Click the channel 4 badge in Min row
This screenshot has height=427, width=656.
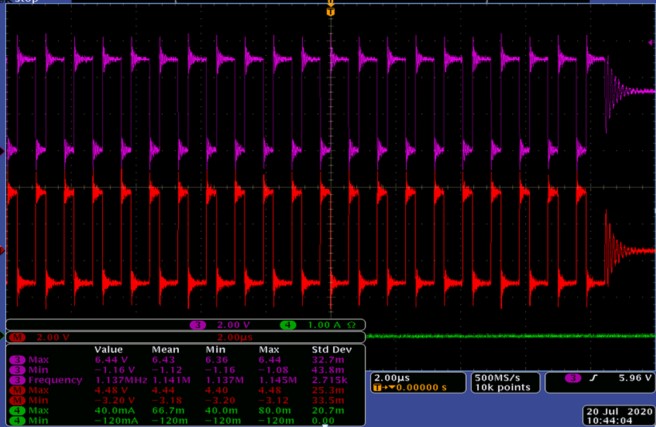(x=17, y=421)
